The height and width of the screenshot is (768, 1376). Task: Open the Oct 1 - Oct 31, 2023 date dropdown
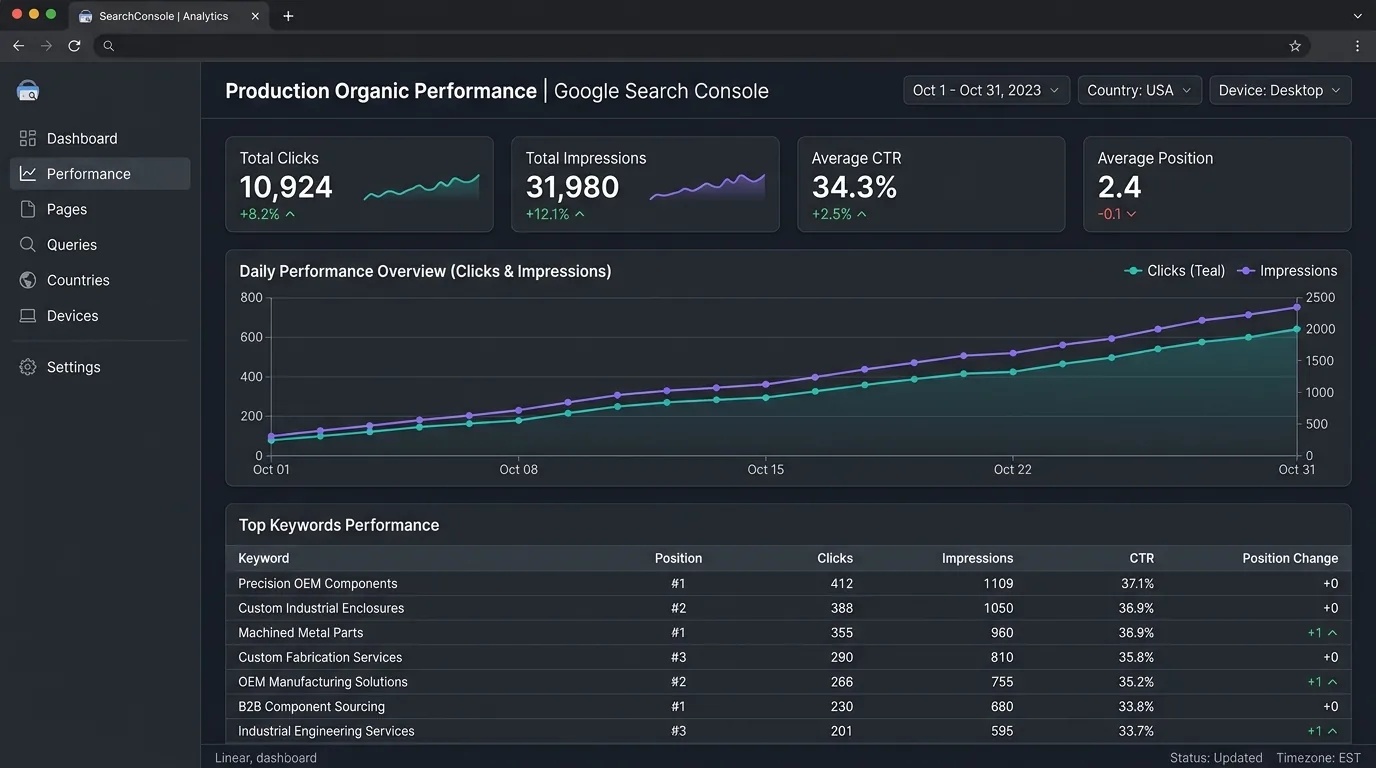click(x=986, y=90)
